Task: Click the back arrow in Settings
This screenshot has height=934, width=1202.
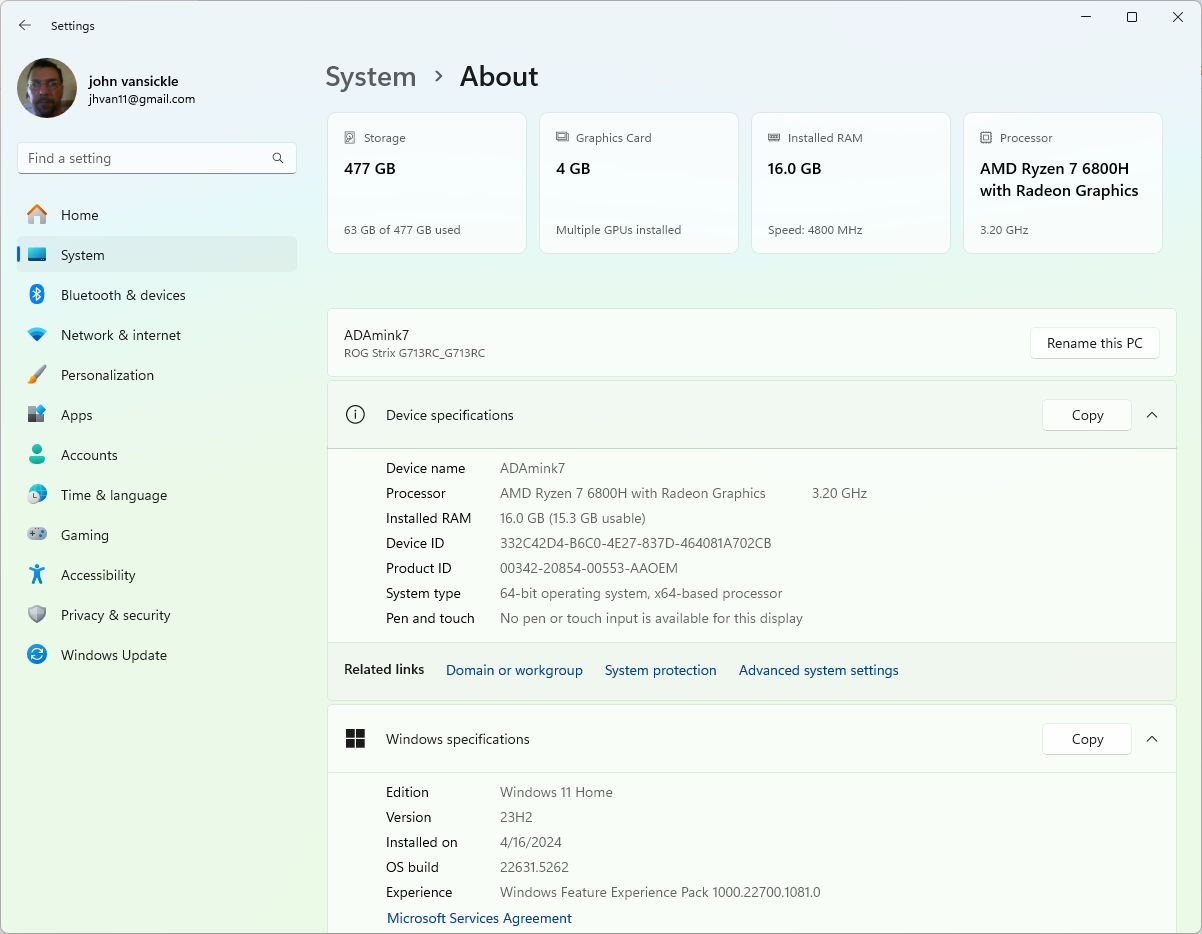Action: point(25,26)
